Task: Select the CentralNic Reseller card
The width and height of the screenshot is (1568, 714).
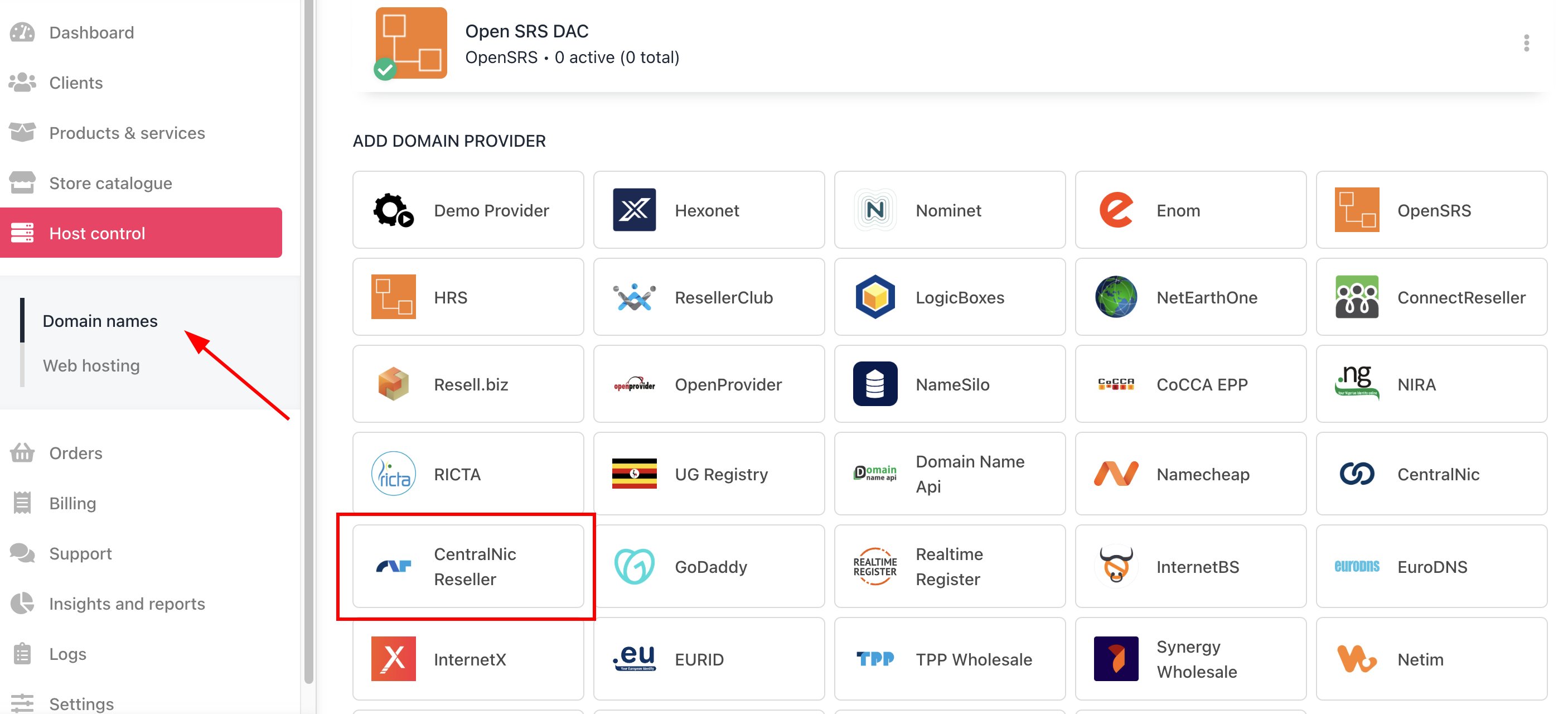Action: point(468,567)
